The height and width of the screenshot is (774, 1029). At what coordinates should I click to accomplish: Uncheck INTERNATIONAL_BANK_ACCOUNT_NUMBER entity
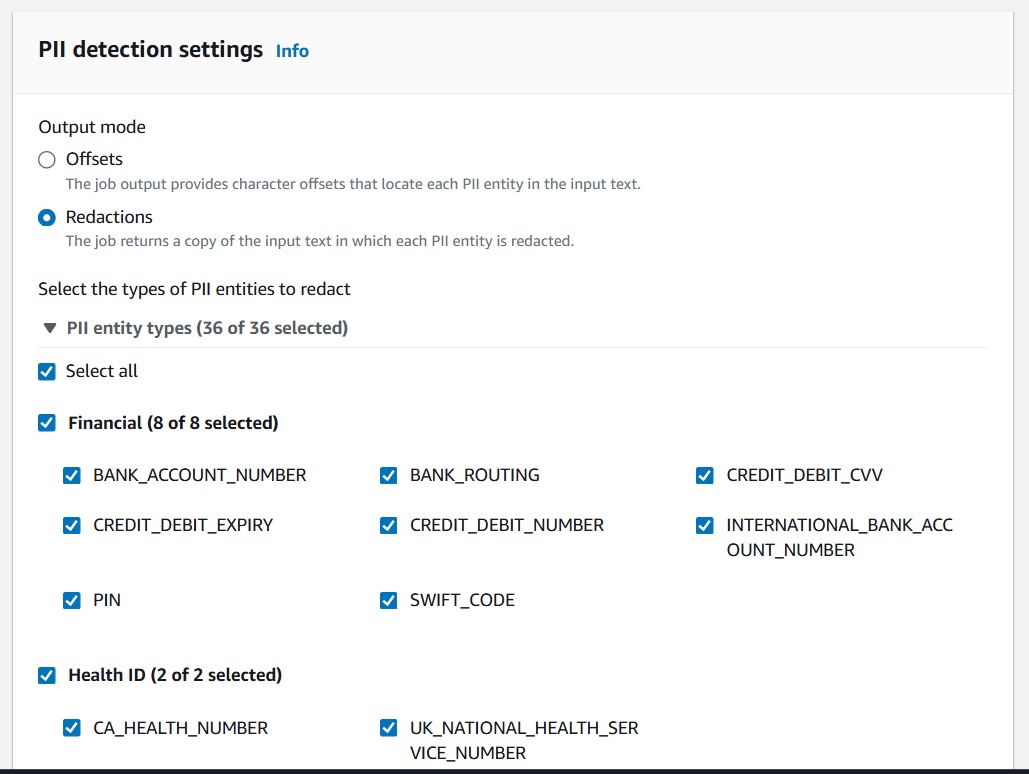pyautogui.click(x=704, y=525)
